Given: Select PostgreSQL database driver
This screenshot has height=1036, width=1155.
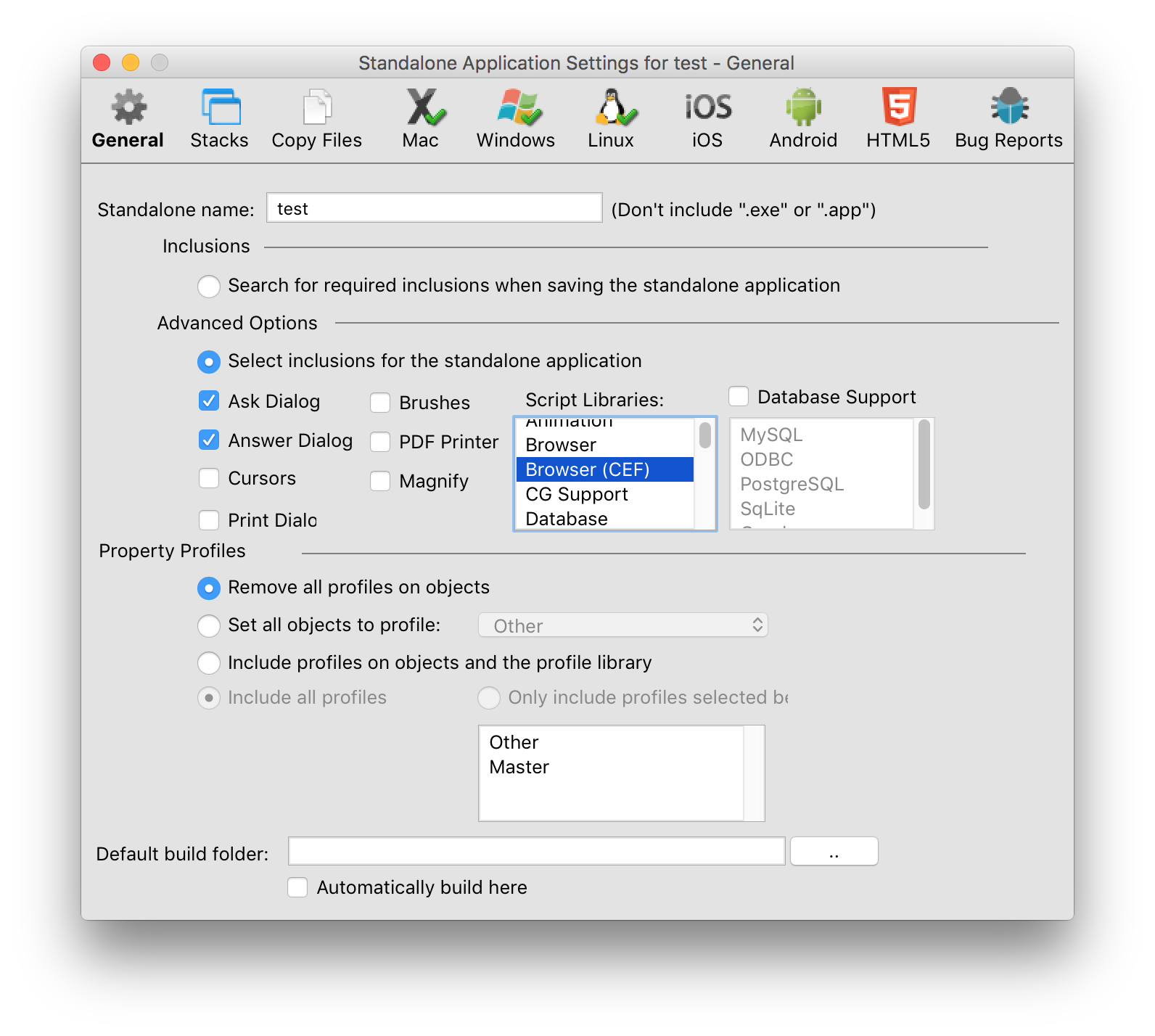Looking at the screenshot, I should point(821,484).
